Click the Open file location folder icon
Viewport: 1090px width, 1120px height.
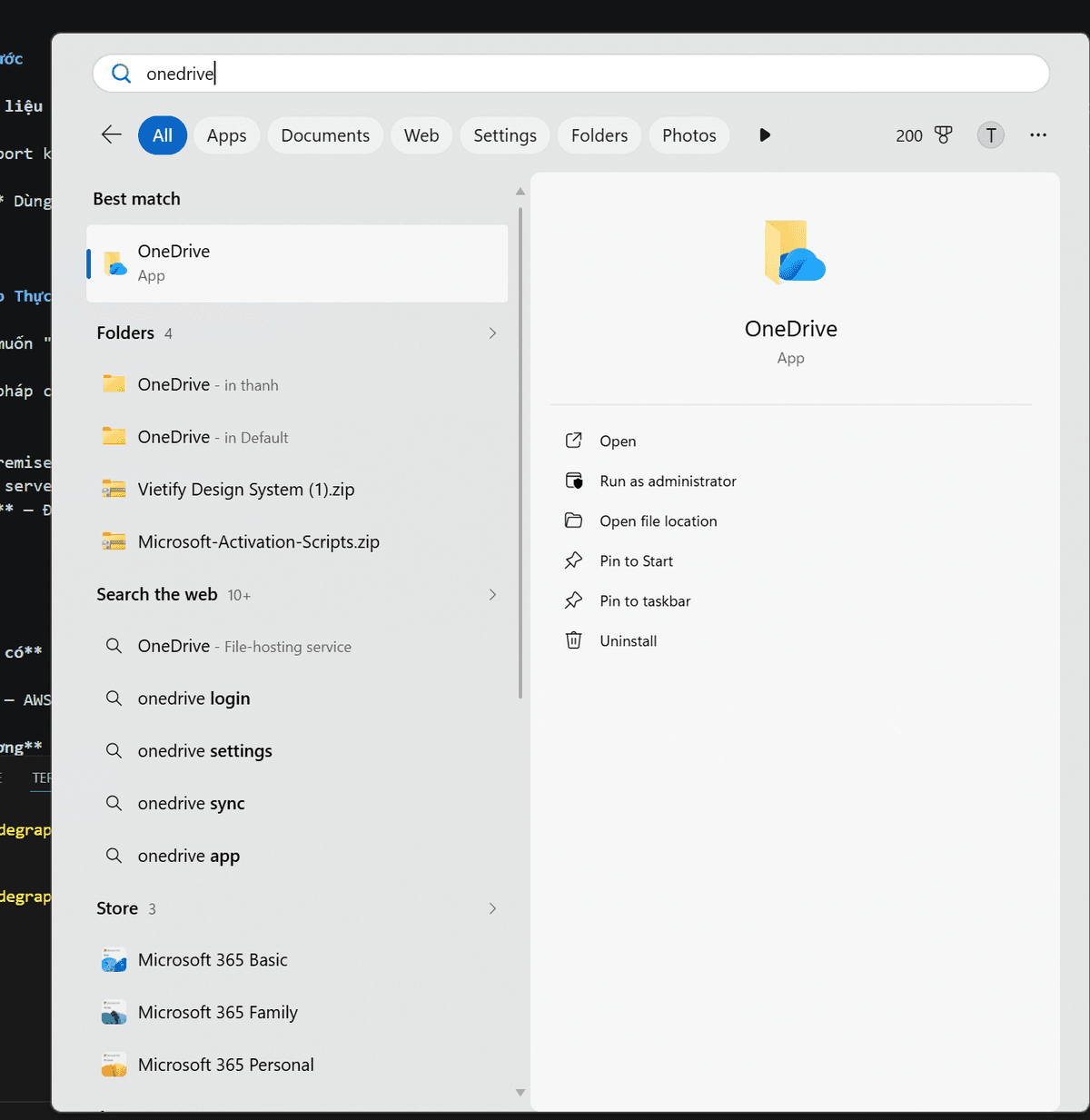(573, 520)
